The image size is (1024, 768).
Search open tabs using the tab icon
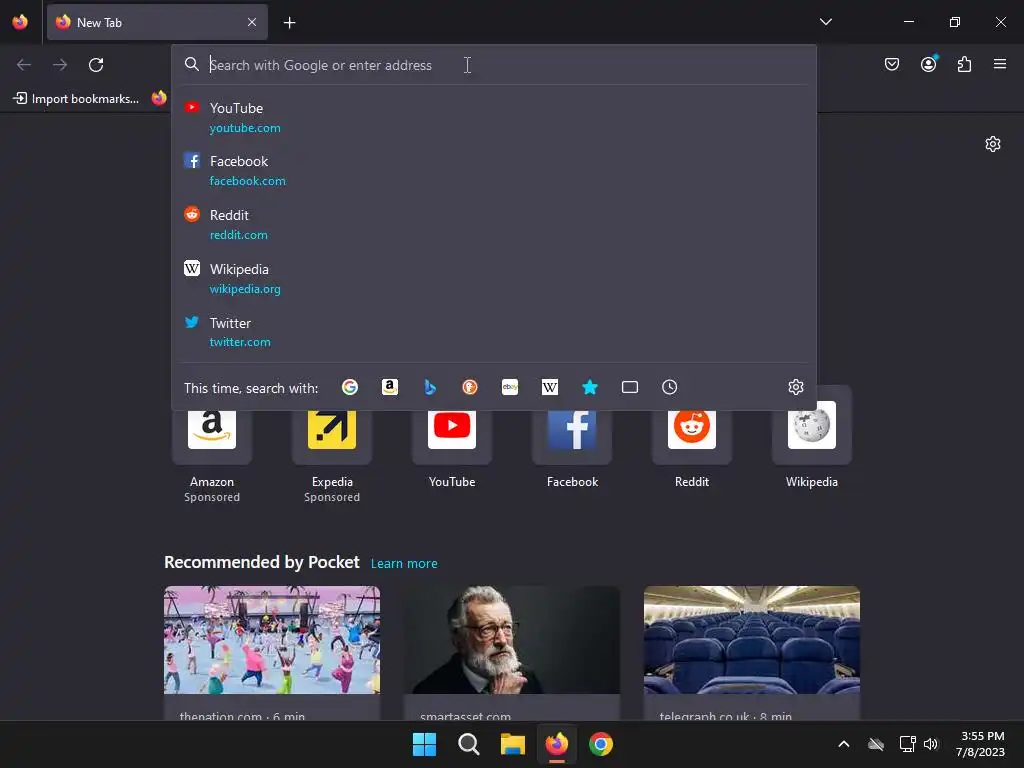tap(630, 387)
